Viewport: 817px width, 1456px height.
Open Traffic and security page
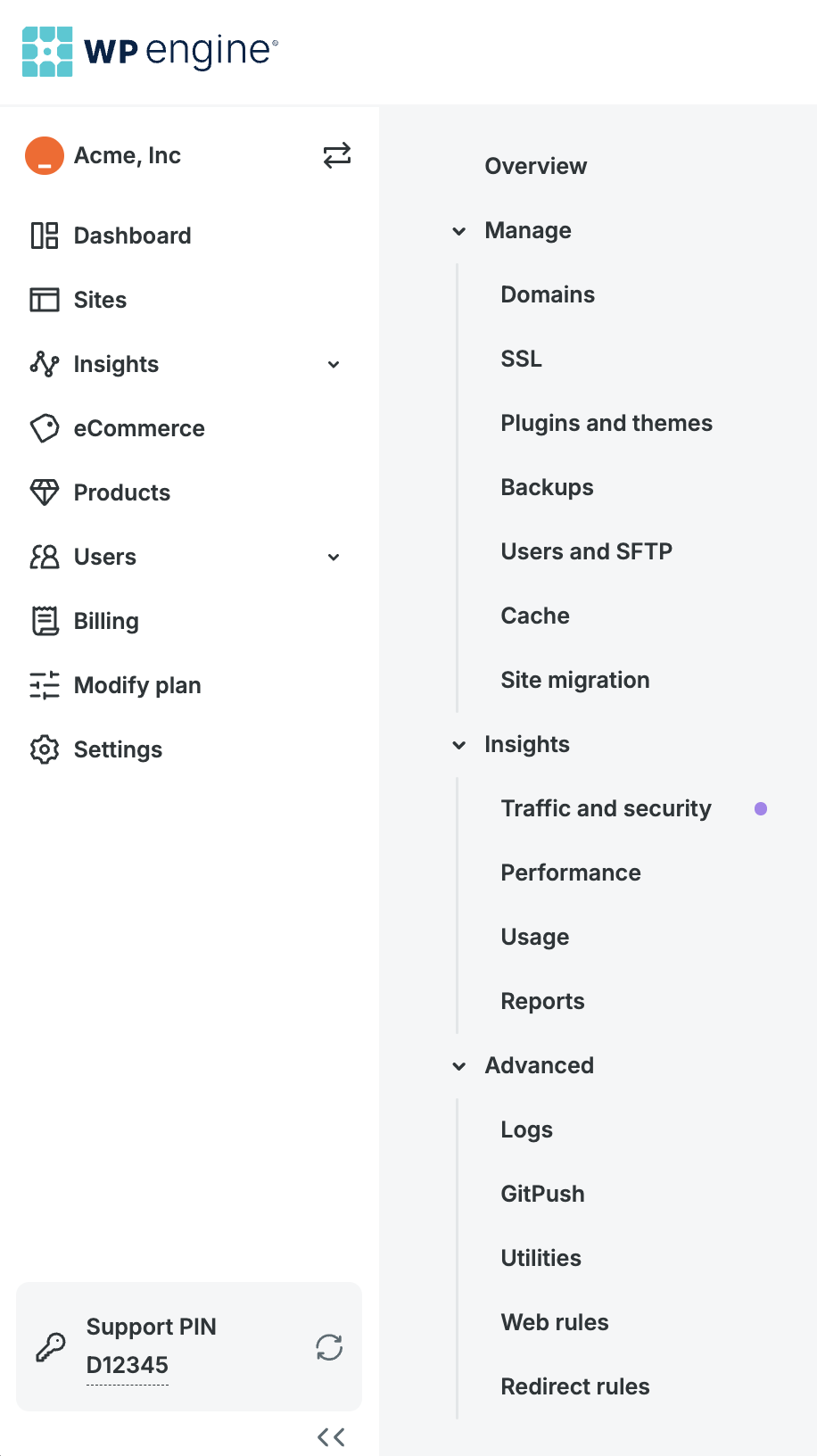[607, 808]
